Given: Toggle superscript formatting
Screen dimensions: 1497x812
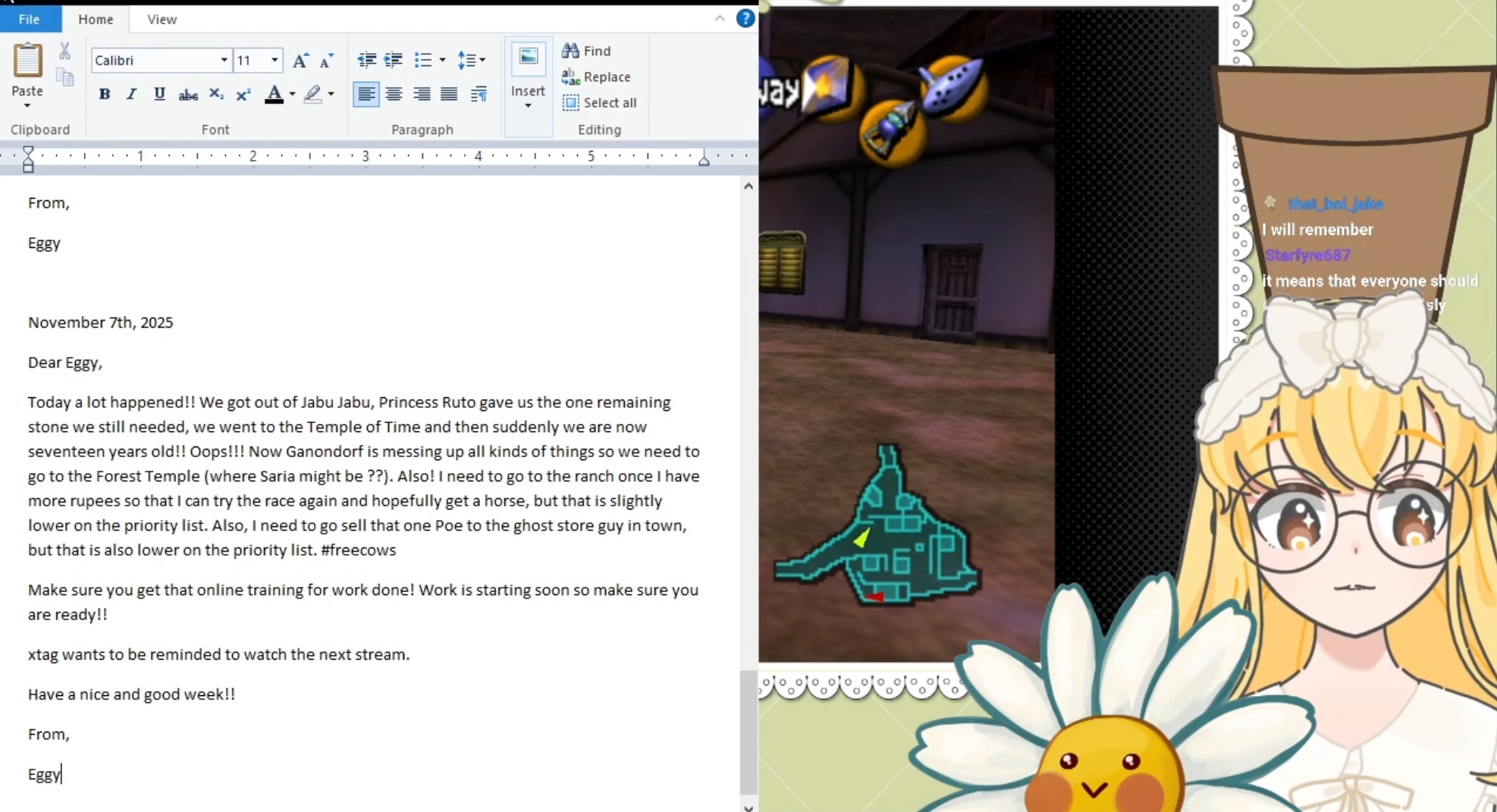Looking at the screenshot, I should click(243, 94).
